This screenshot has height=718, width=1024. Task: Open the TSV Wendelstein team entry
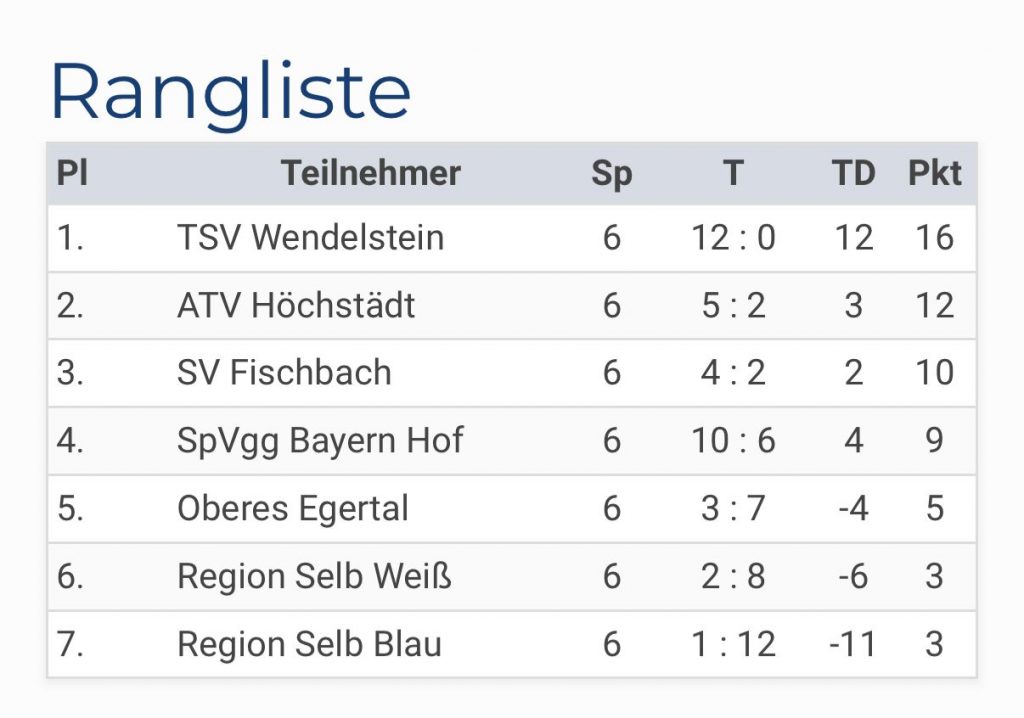310,238
